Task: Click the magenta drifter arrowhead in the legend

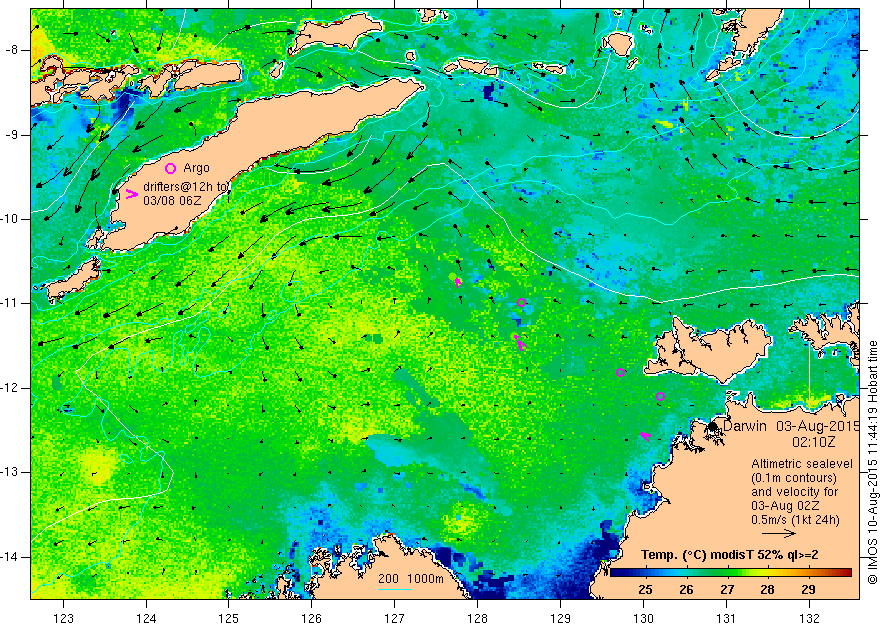Action: coord(132,194)
